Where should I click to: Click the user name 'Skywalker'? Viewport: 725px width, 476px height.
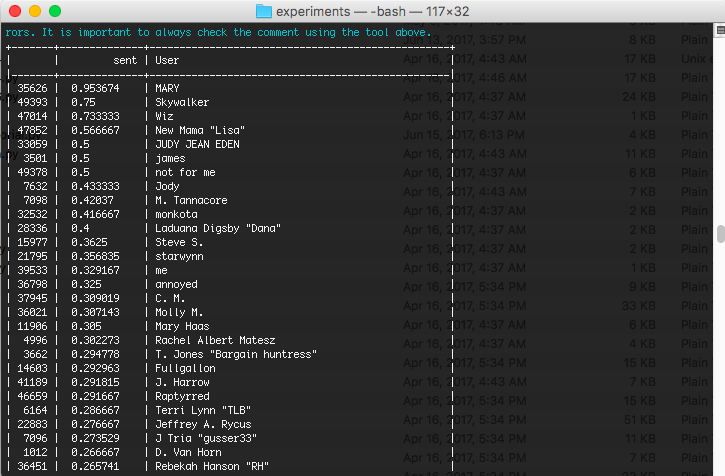(182, 102)
